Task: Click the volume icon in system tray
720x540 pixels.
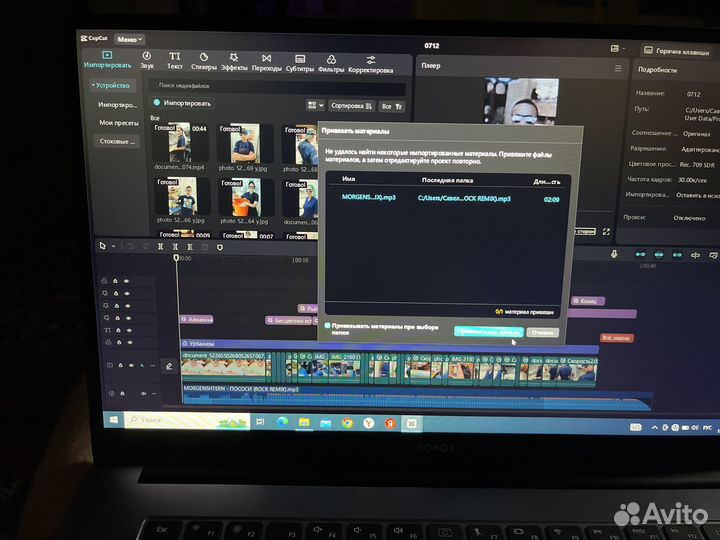Action: (695, 428)
